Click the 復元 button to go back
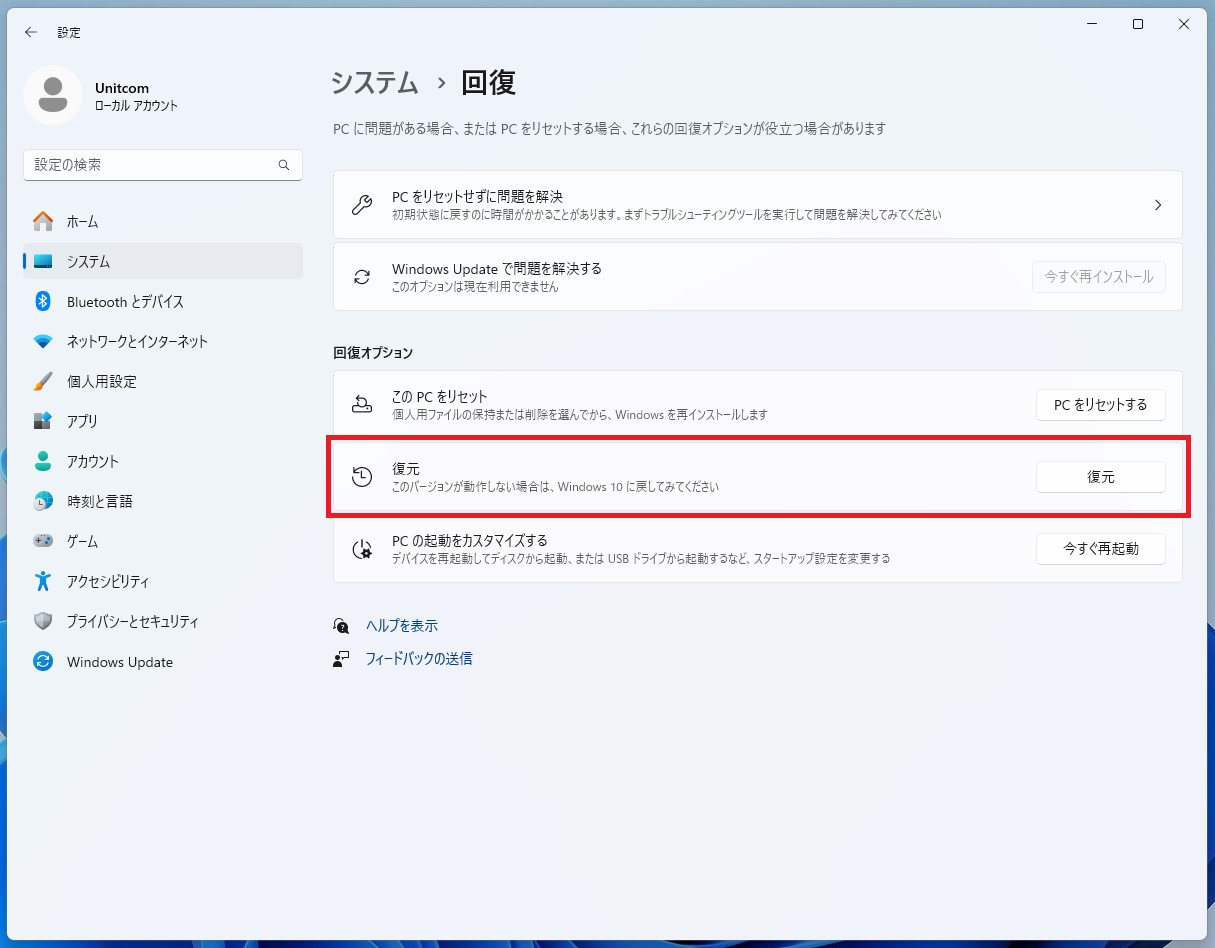Image resolution: width=1215 pixels, height=948 pixels. [x=1101, y=477]
